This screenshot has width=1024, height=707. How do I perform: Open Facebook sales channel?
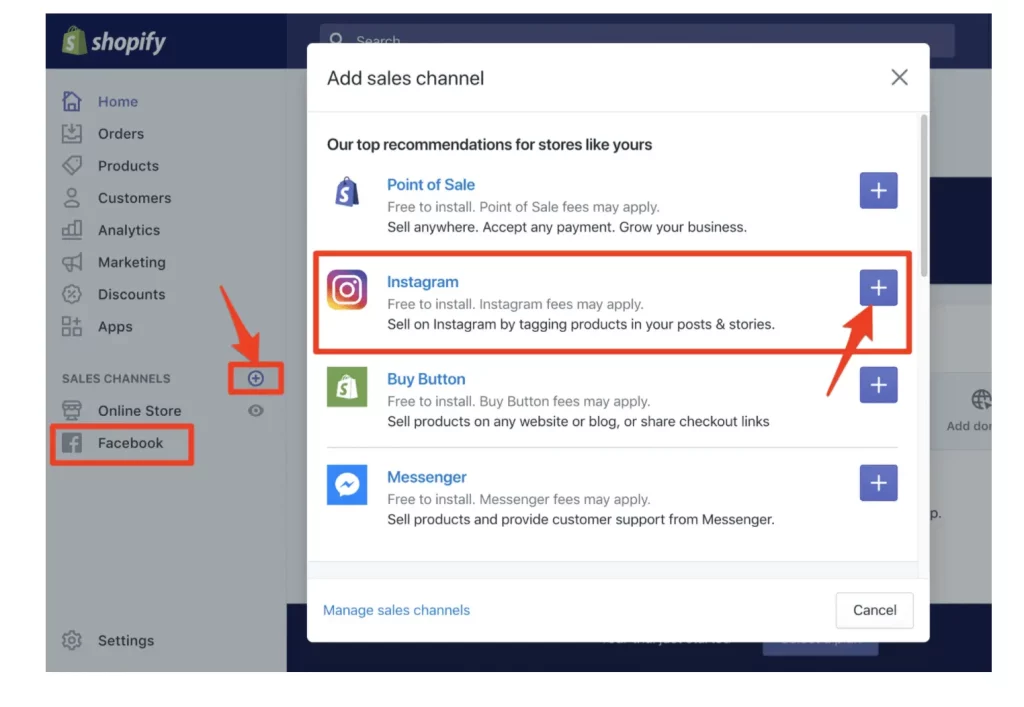131,443
